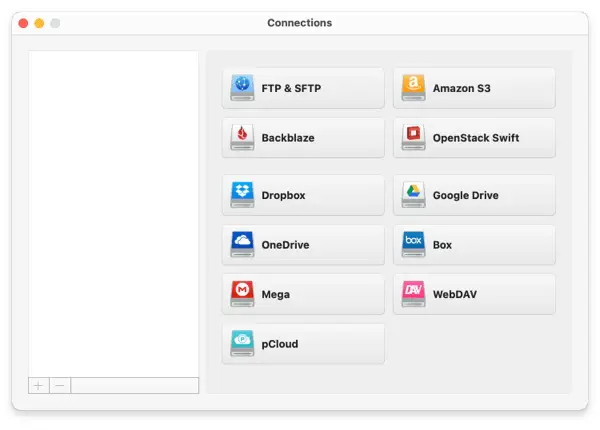This screenshot has width=600, height=430.
Task: Add a new Box connection
Action: tap(474, 245)
